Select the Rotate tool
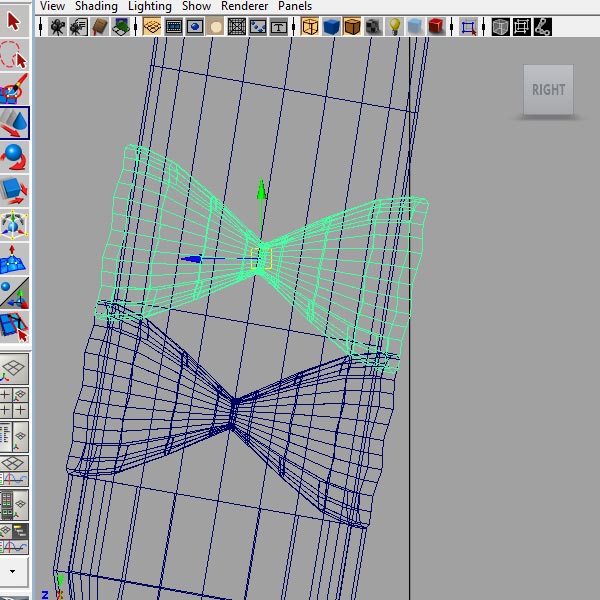The height and width of the screenshot is (600, 600). [x=14, y=157]
